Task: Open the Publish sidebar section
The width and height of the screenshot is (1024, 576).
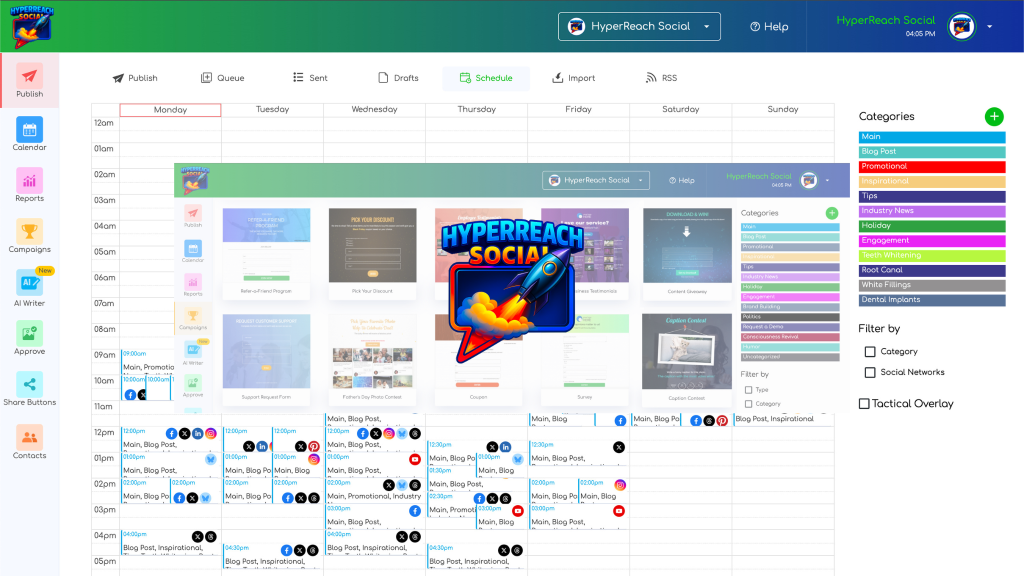Action: 29,81
